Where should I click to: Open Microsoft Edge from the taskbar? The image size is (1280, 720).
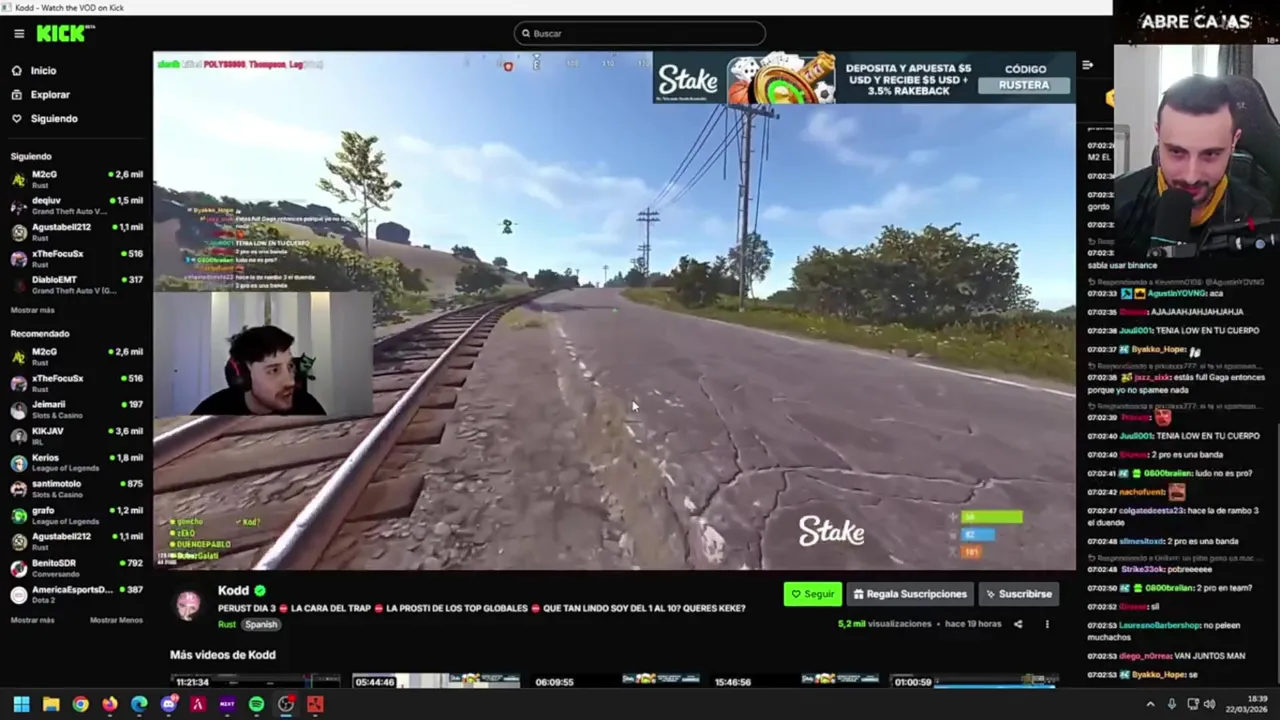139,704
